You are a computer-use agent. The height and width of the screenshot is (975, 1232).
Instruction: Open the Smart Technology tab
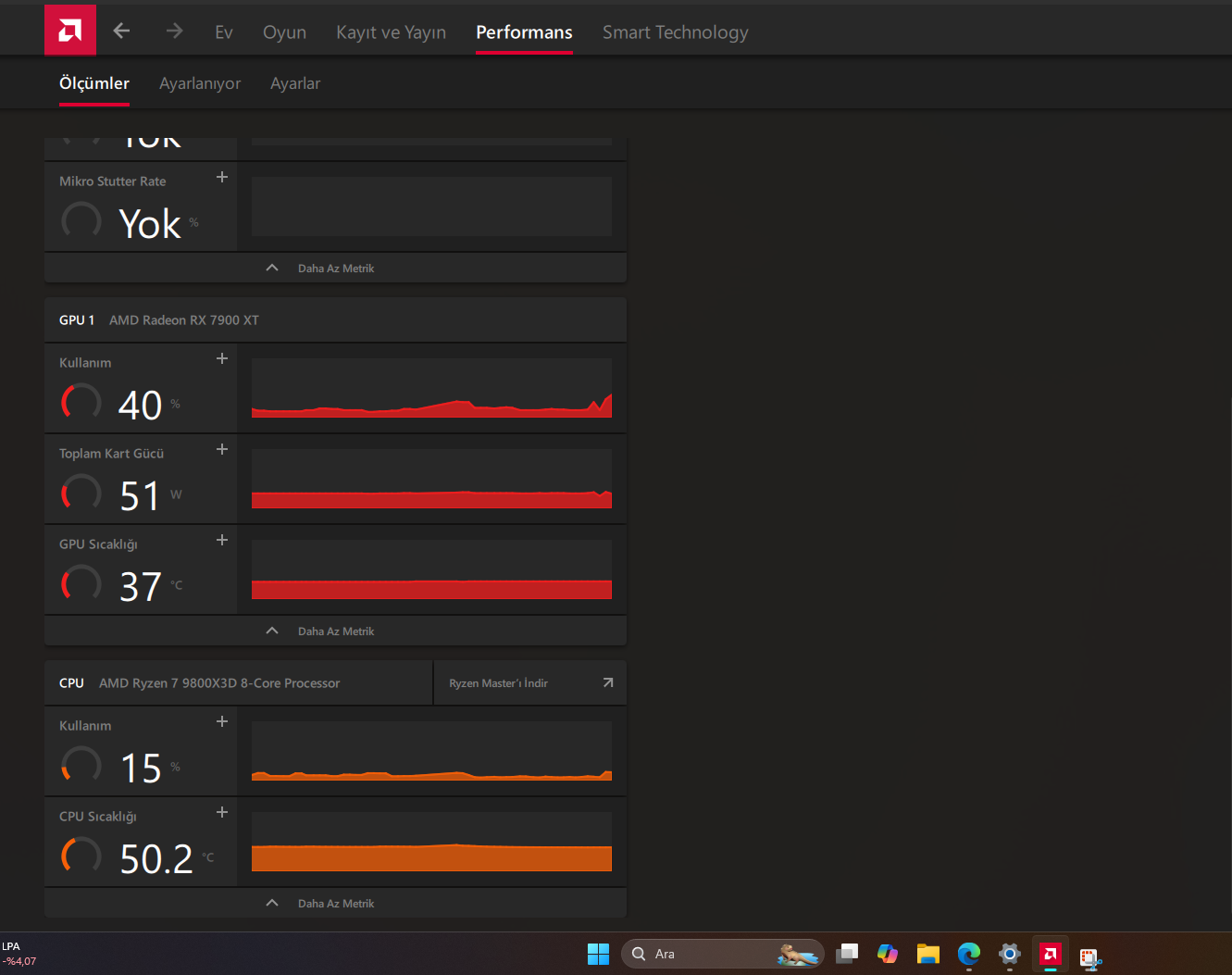pyautogui.click(x=676, y=32)
